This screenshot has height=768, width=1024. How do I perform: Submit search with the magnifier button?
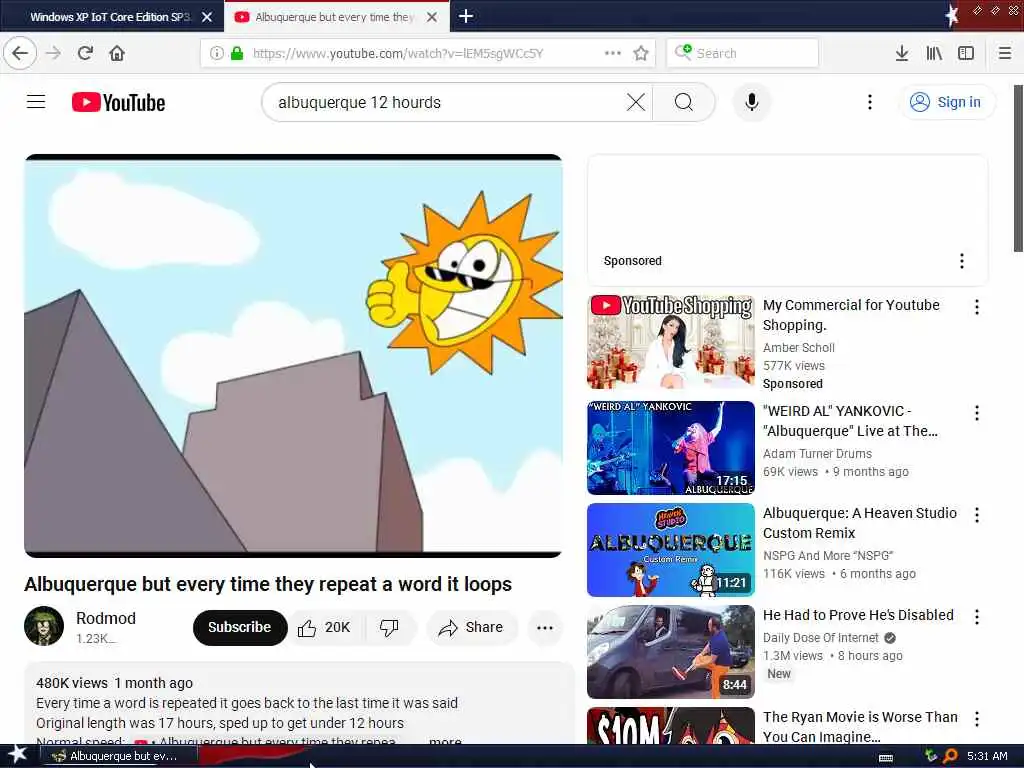tap(684, 102)
